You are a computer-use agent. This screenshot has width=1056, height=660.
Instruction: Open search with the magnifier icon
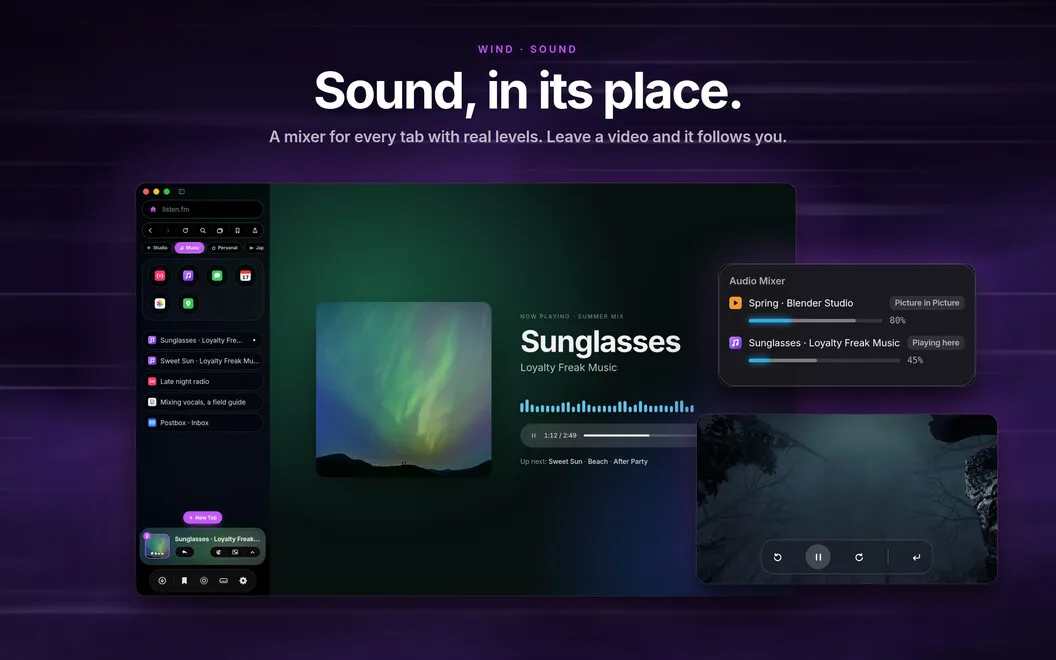pos(203,230)
